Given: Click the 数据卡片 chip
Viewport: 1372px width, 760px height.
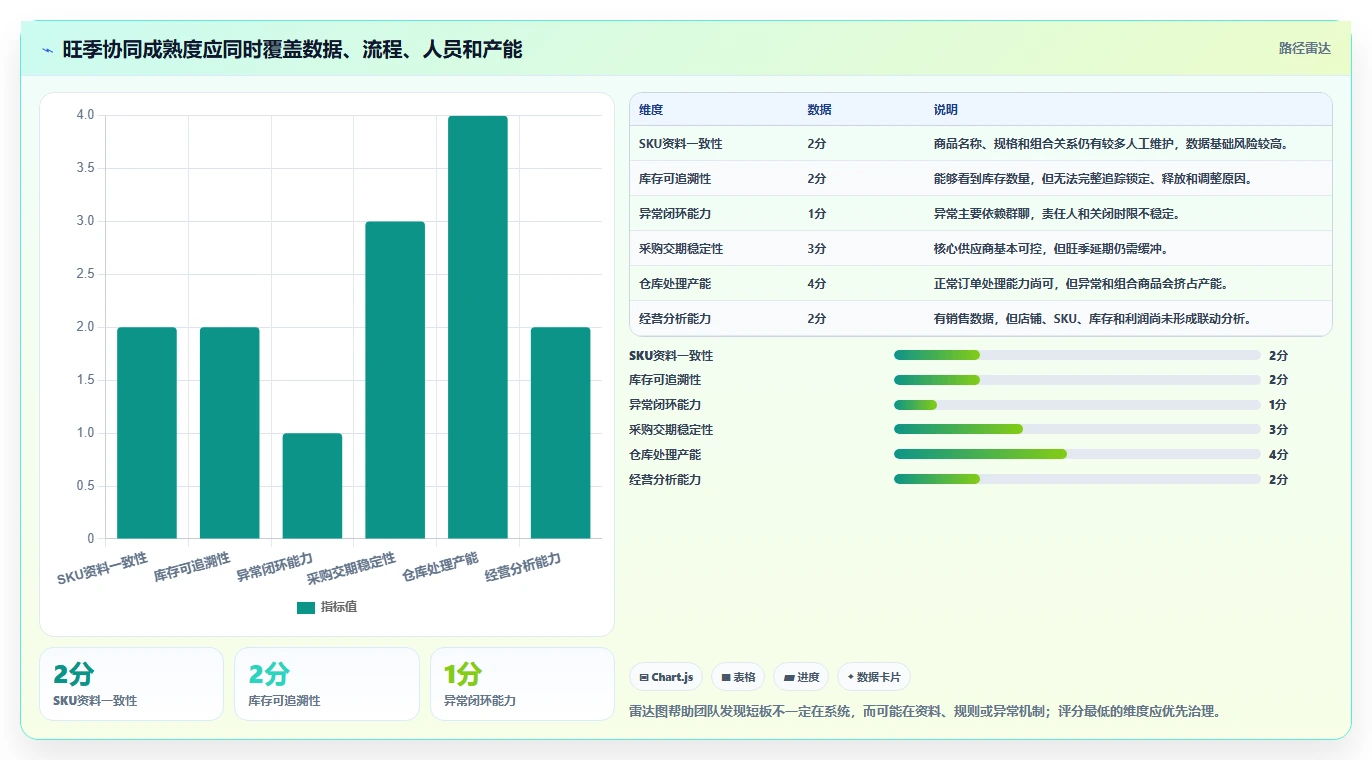Looking at the screenshot, I should click(874, 677).
